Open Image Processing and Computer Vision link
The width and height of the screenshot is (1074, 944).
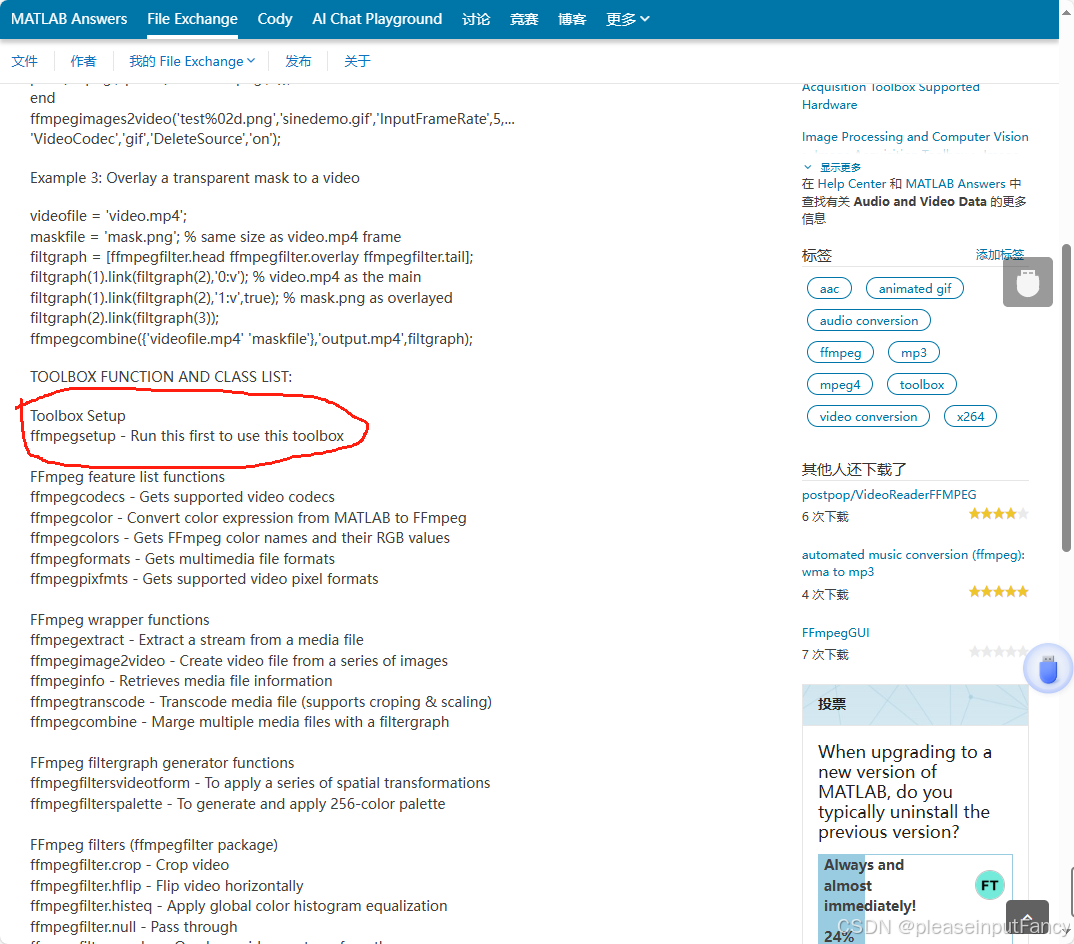click(915, 136)
